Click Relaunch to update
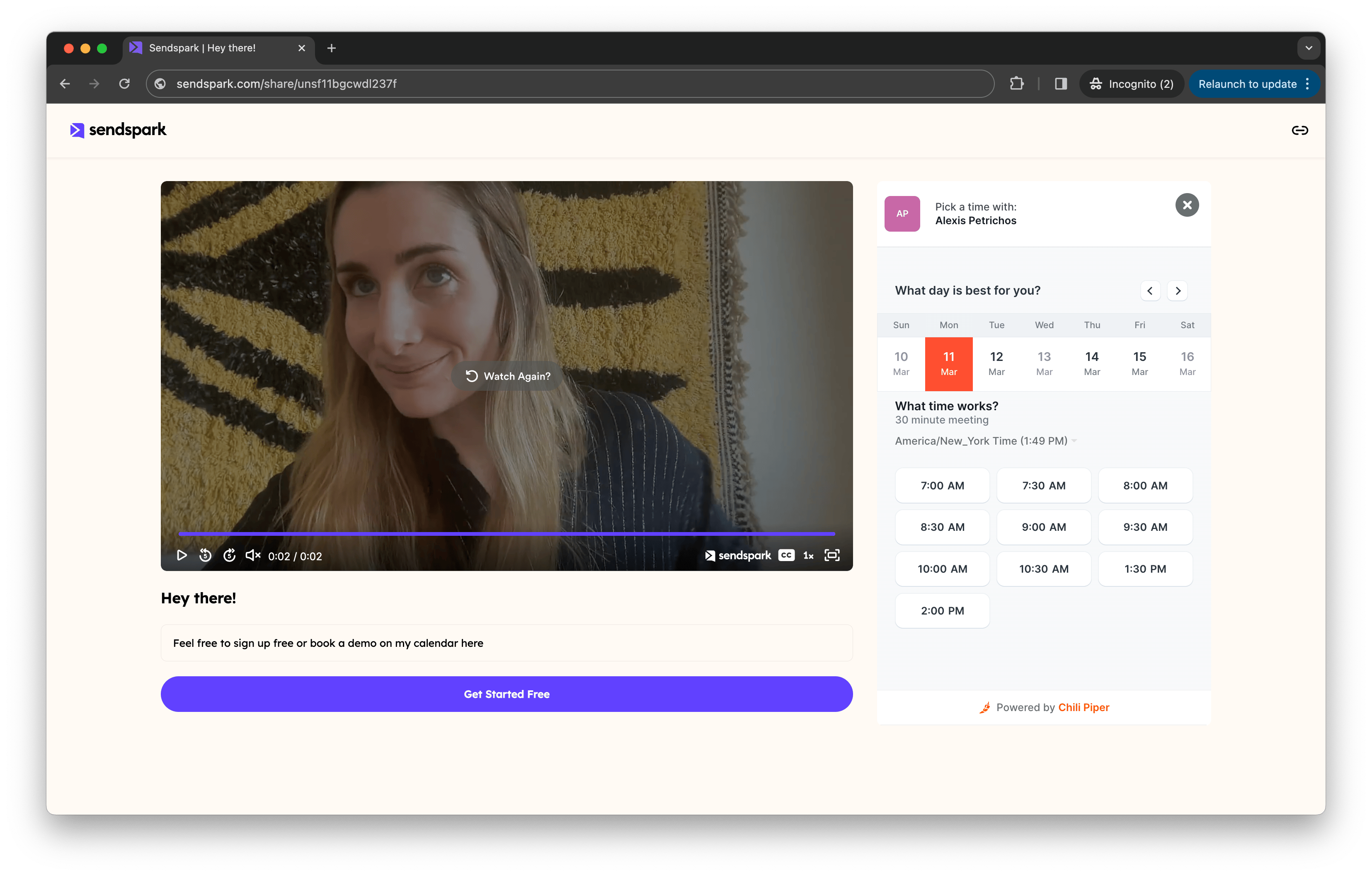Screen dimensions: 1372x876 coord(1247,84)
